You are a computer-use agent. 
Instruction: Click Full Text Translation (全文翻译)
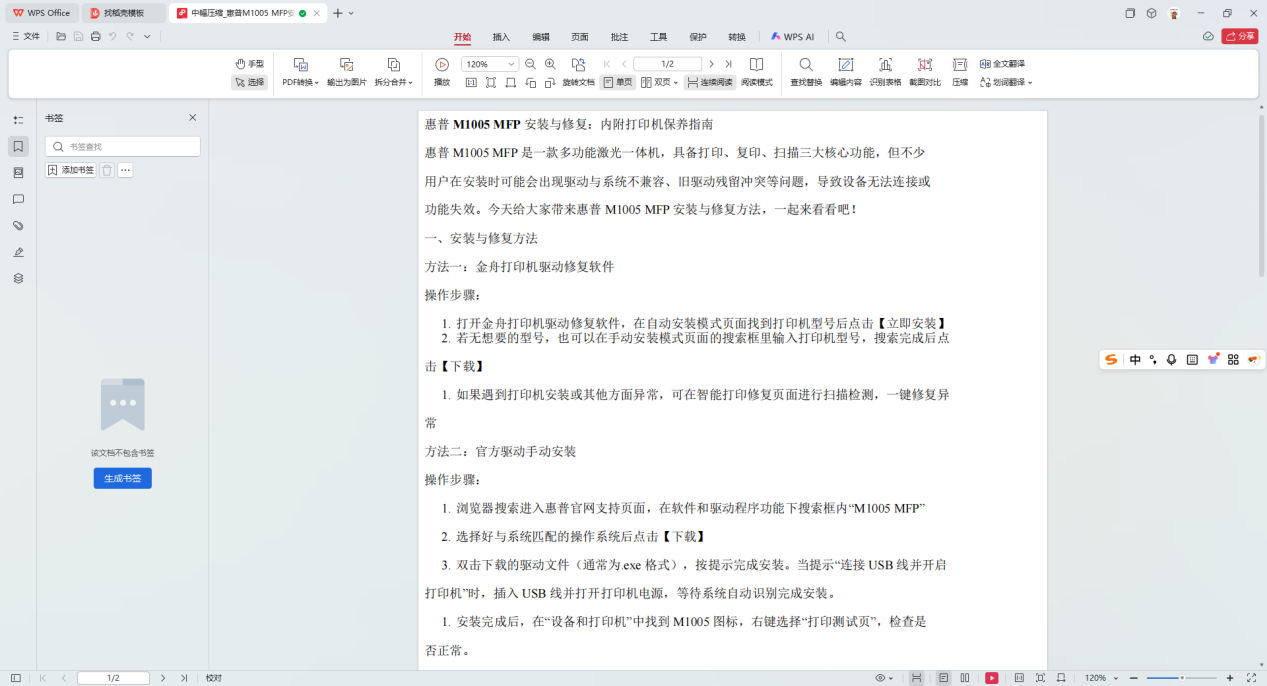pyautogui.click(x=1002, y=64)
